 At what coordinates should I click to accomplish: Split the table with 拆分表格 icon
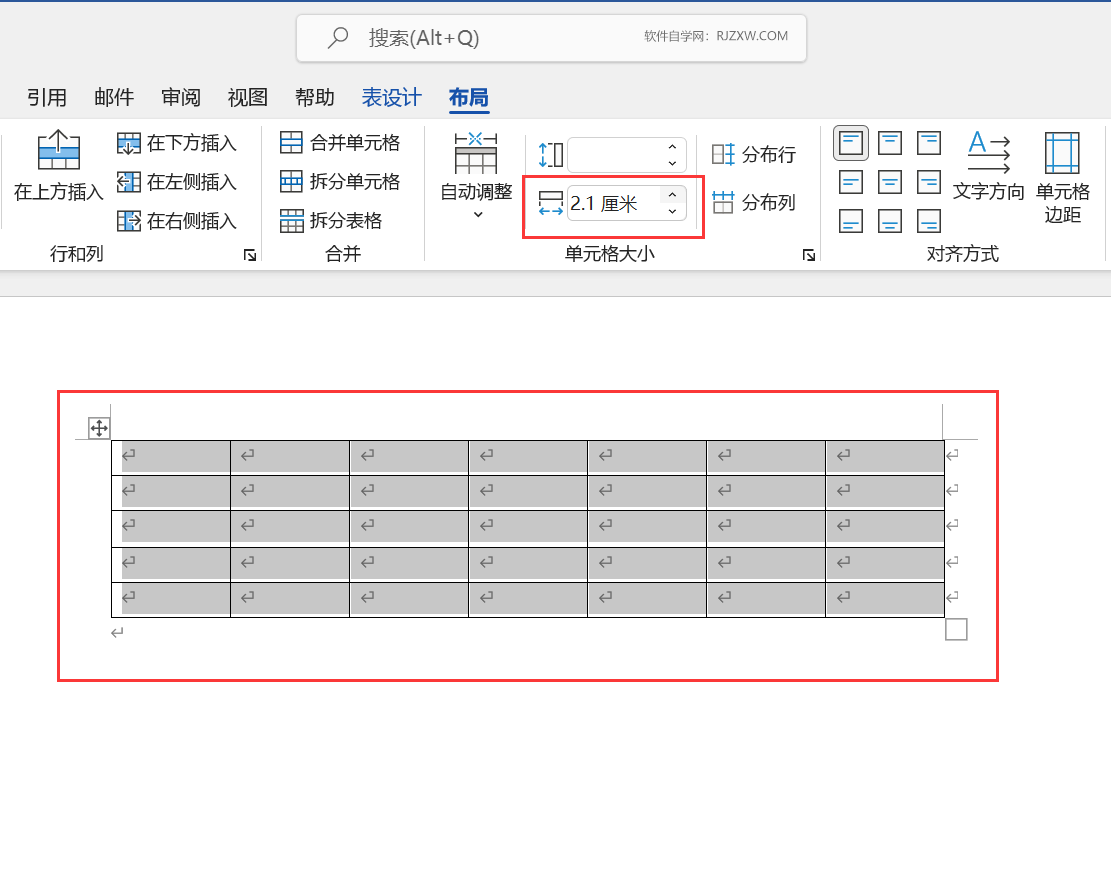[291, 221]
